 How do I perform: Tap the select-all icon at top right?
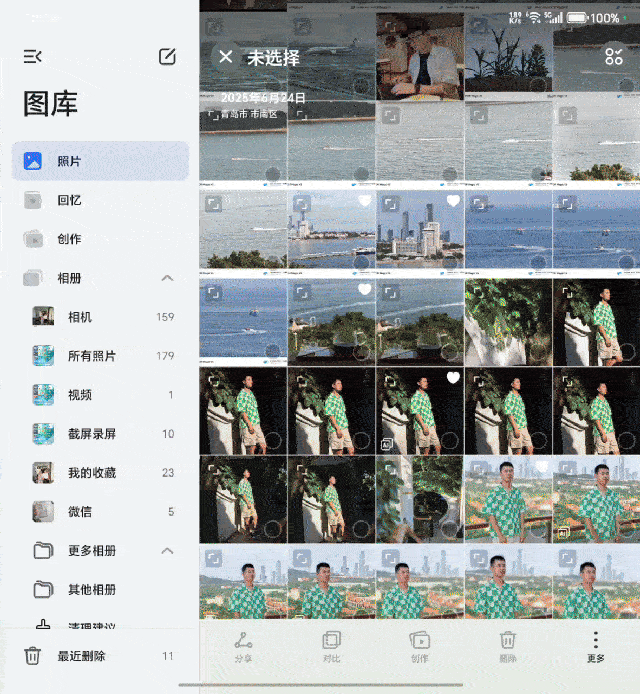pos(613,56)
